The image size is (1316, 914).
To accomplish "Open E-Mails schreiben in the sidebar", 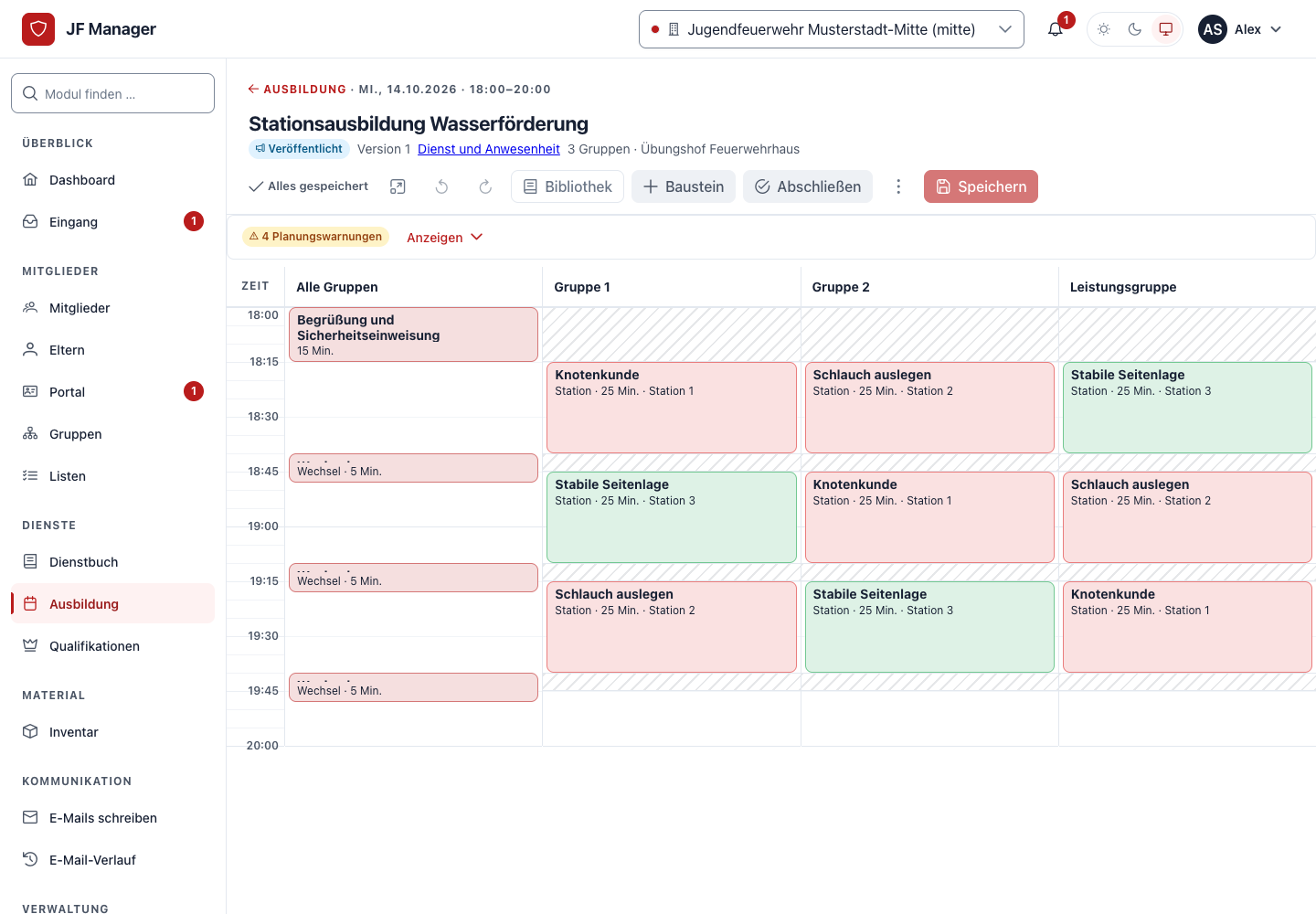I will click(113, 818).
